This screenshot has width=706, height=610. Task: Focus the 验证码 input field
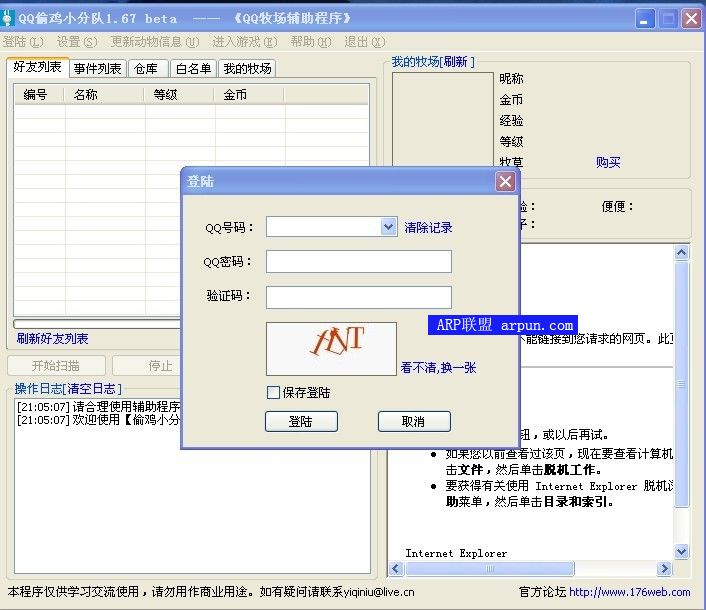pos(359,297)
